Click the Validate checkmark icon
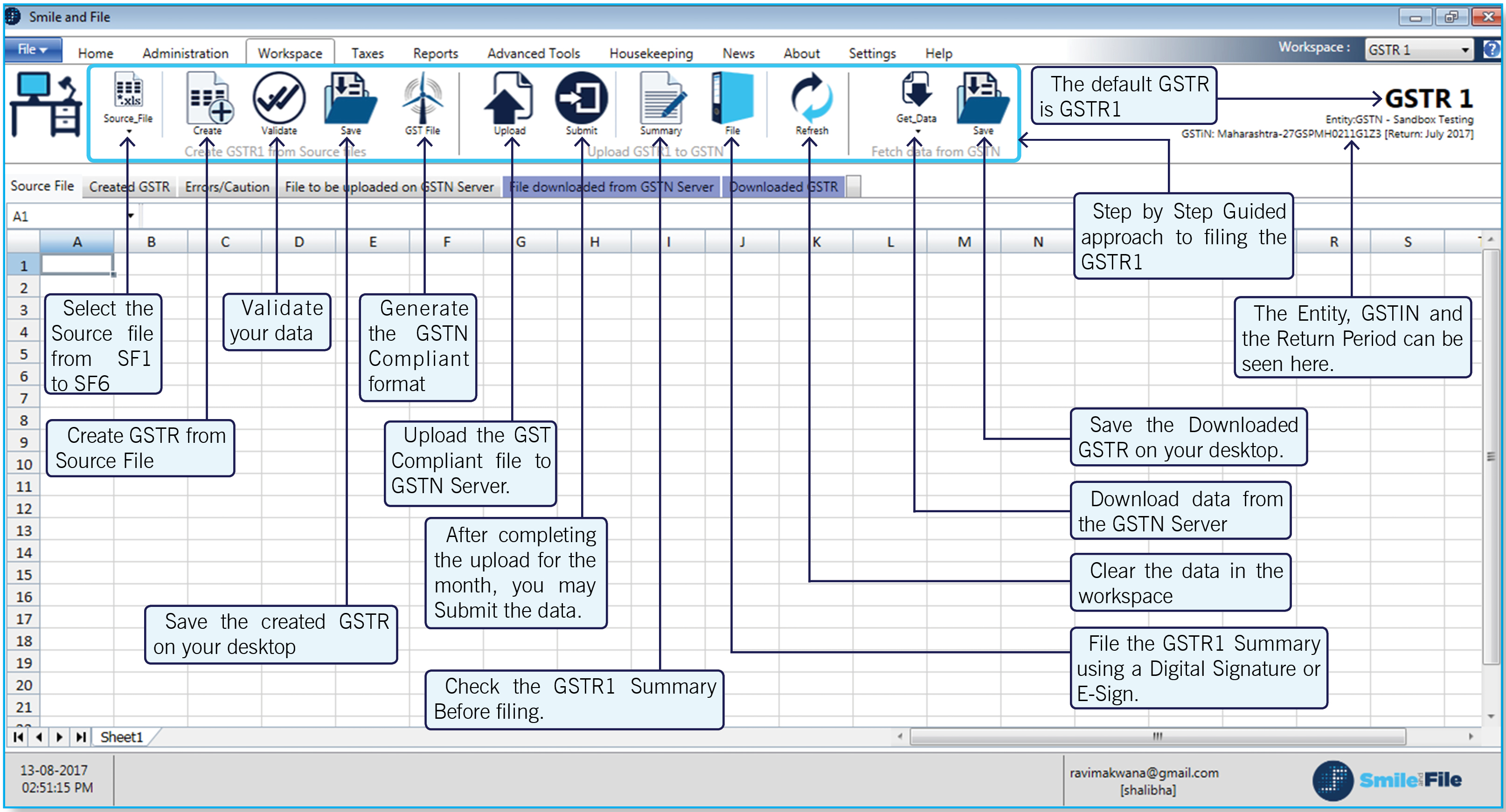 (279, 97)
